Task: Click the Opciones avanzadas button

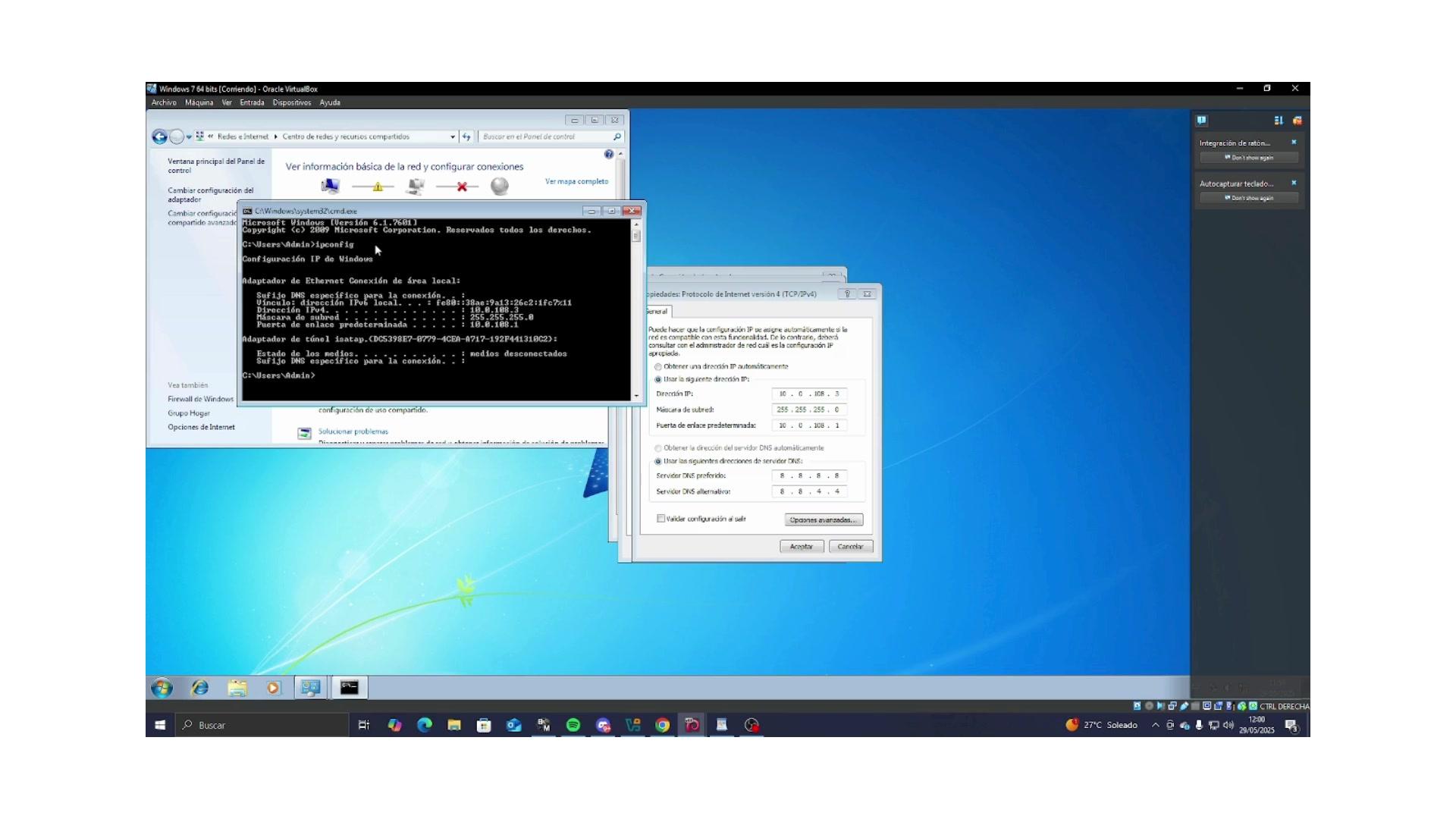Action: (824, 520)
